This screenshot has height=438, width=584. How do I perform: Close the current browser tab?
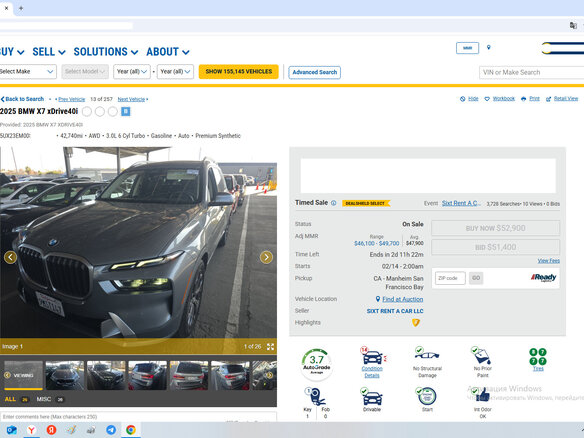[x=6, y=8]
